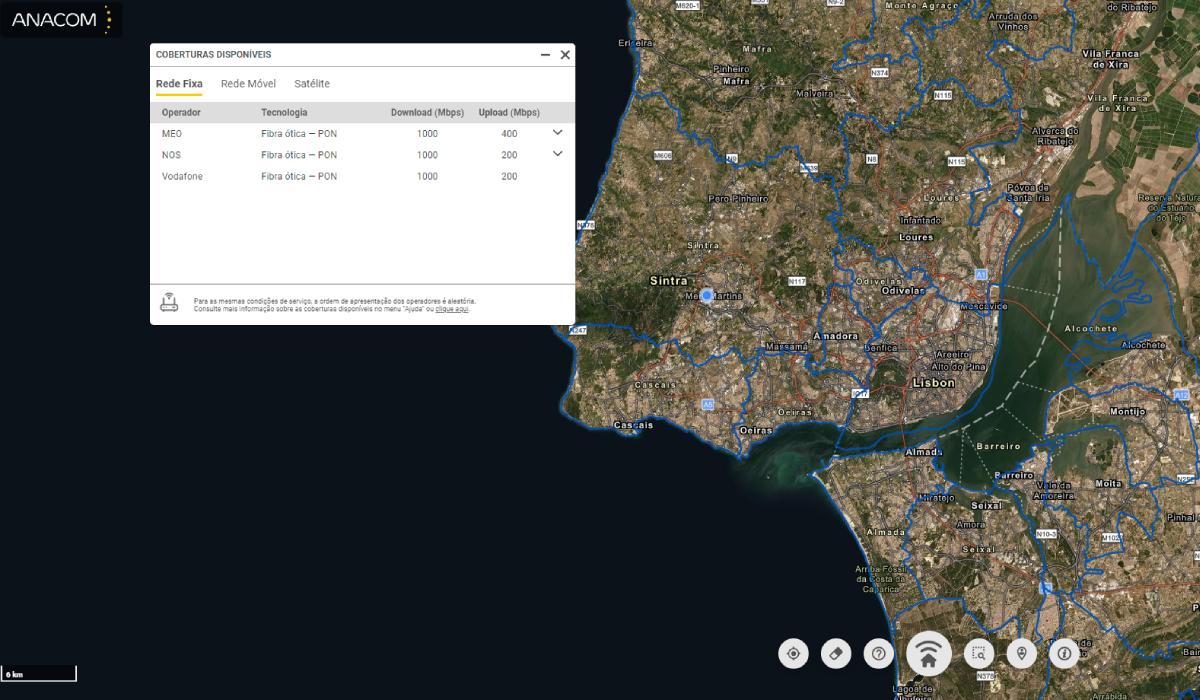1200x700 pixels.
Task: Select the Rede Fixa tab
Action: (x=179, y=84)
